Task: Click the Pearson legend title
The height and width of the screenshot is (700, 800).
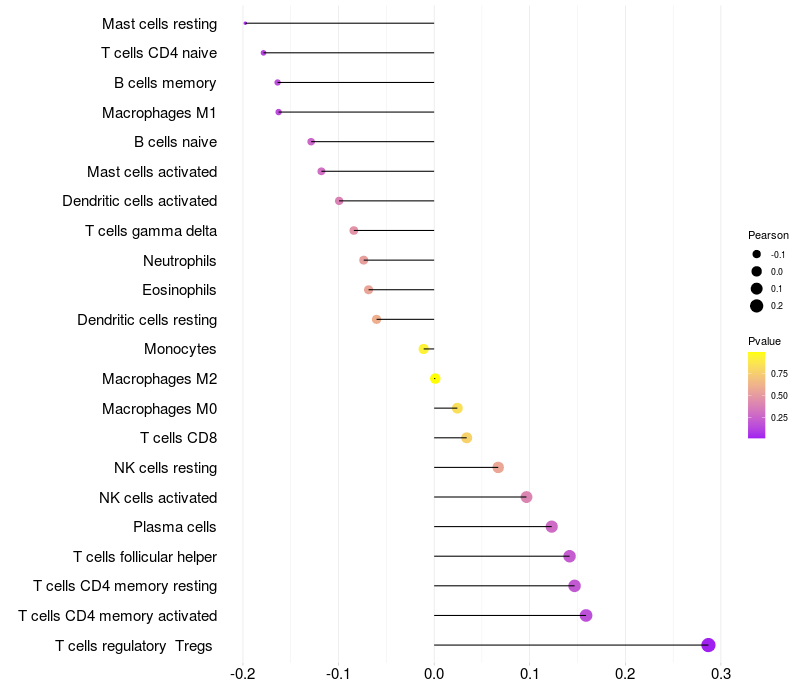Action: click(x=768, y=235)
